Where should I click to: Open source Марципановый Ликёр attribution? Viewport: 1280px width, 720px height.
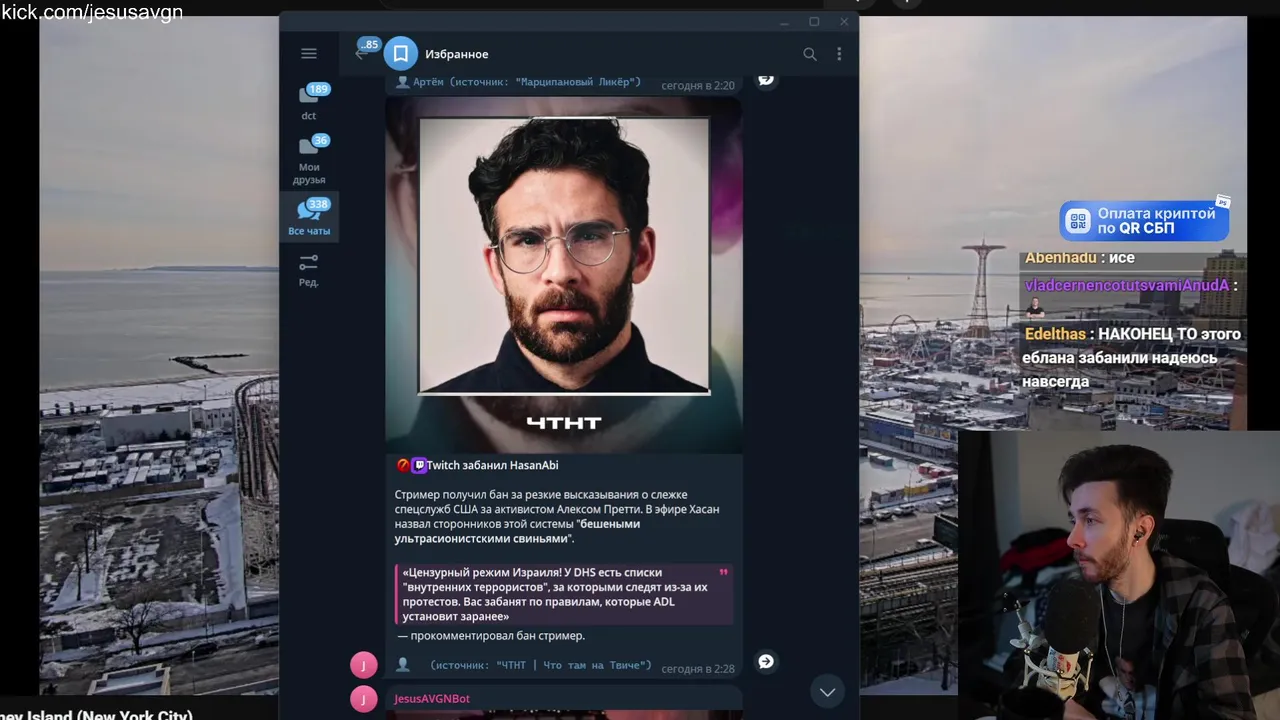click(527, 82)
